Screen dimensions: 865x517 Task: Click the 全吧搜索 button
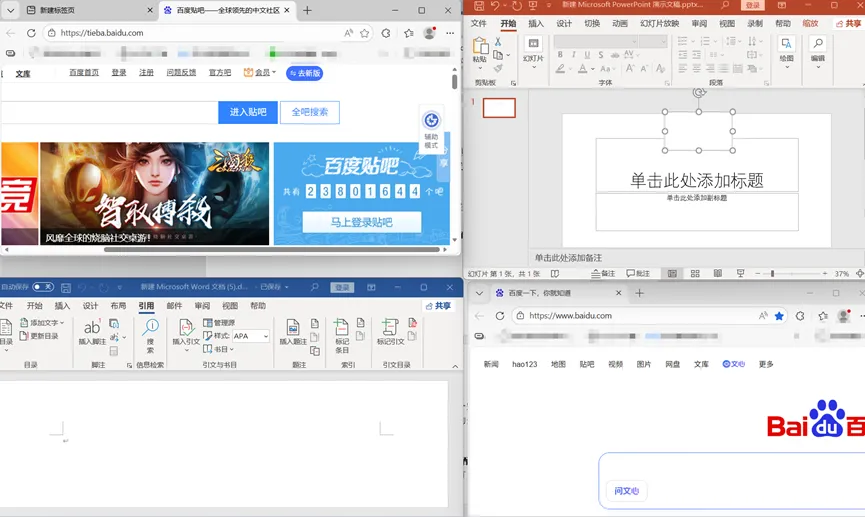309,112
